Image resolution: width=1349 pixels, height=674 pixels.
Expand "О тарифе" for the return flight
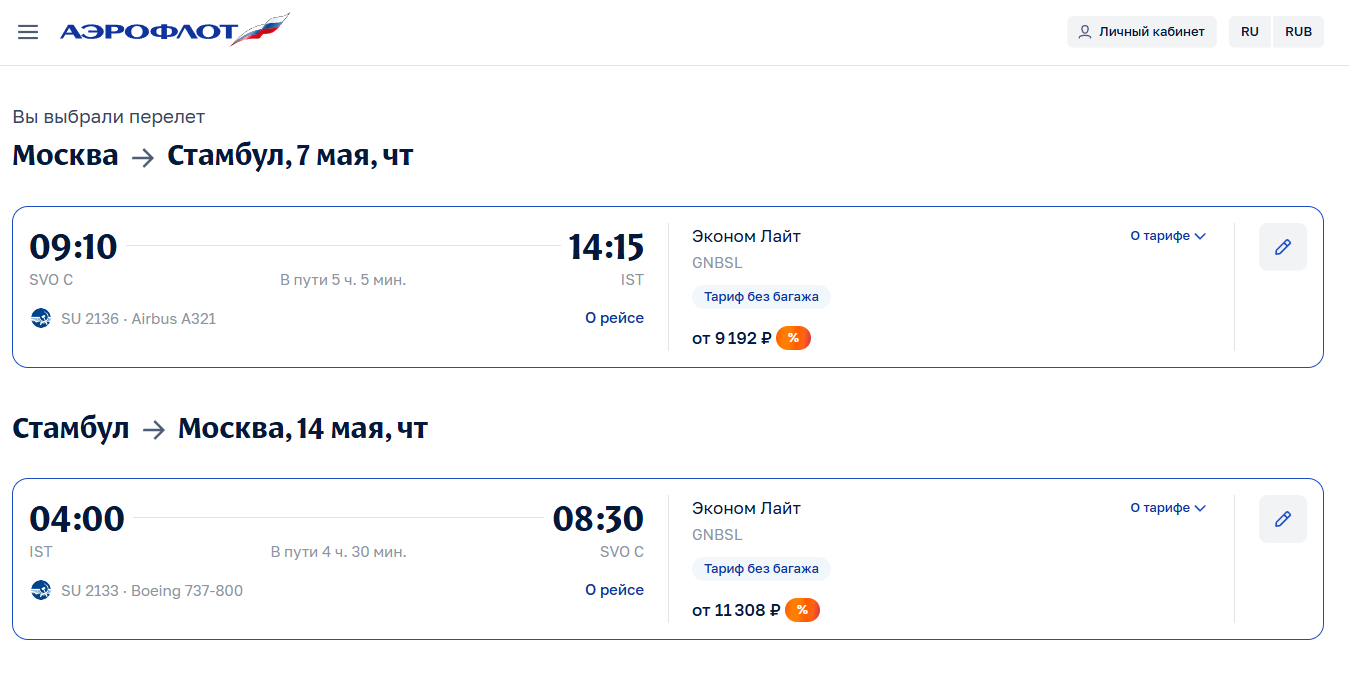1167,508
